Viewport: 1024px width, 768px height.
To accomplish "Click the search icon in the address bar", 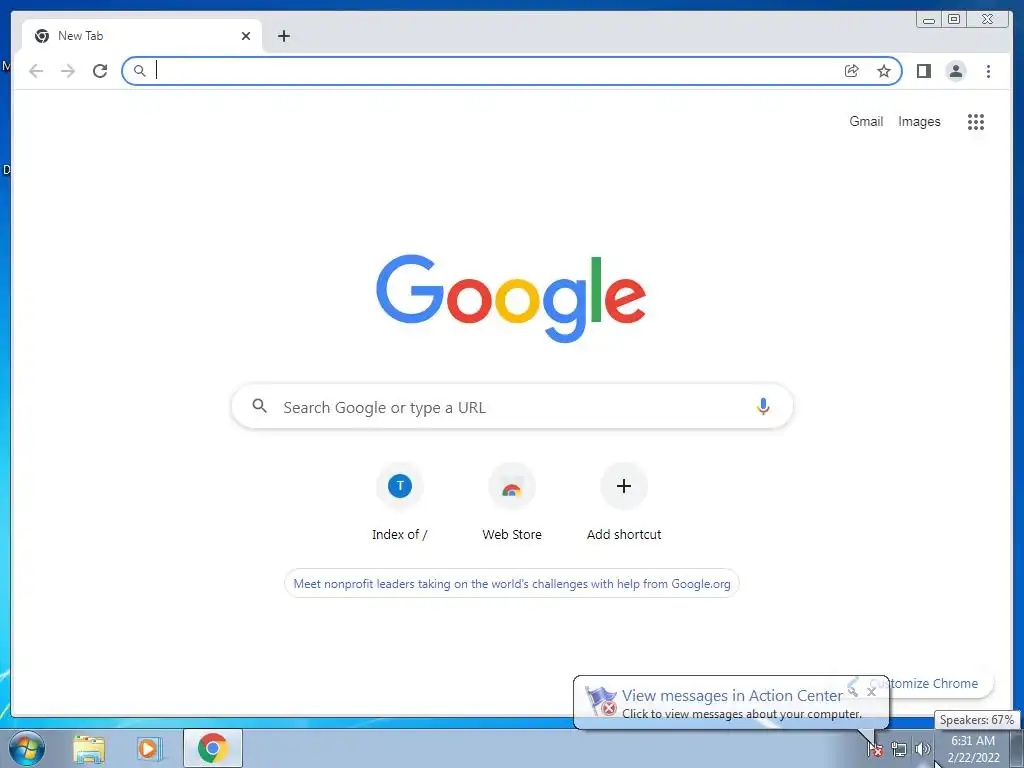I will [x=139, y=71].
